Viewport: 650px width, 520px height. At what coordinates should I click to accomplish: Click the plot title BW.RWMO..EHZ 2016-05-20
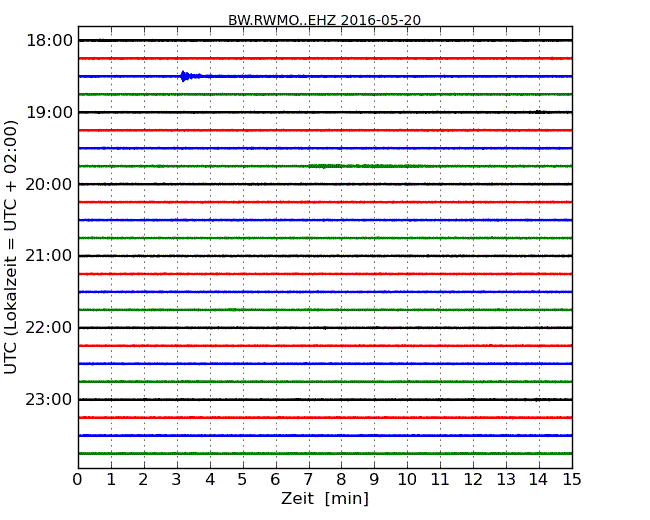click(325, 20)
